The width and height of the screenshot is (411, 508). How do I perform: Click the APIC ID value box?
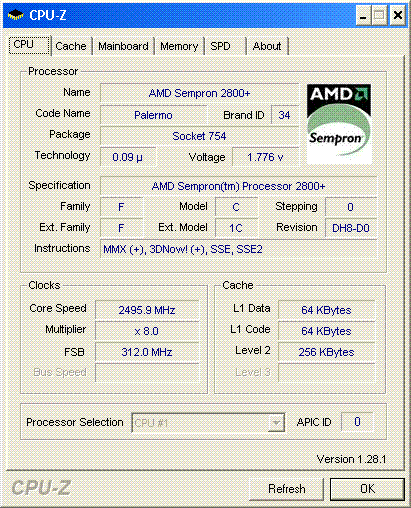point(357,422)
